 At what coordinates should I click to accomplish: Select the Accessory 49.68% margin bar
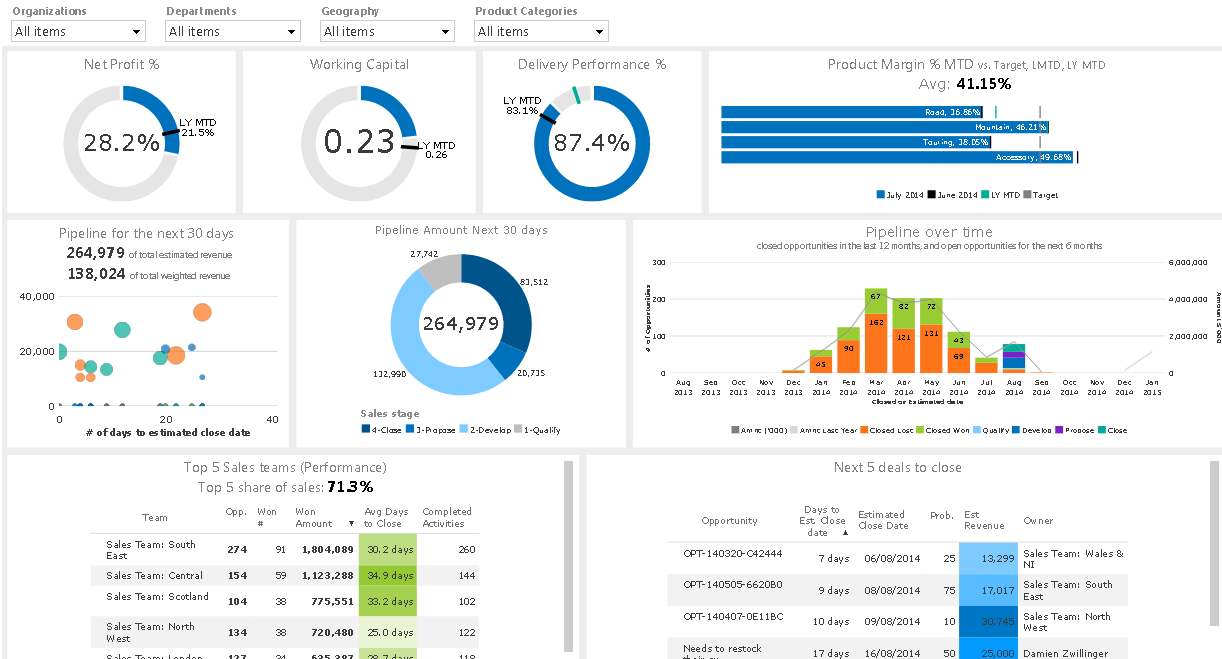tap(897, 157)
